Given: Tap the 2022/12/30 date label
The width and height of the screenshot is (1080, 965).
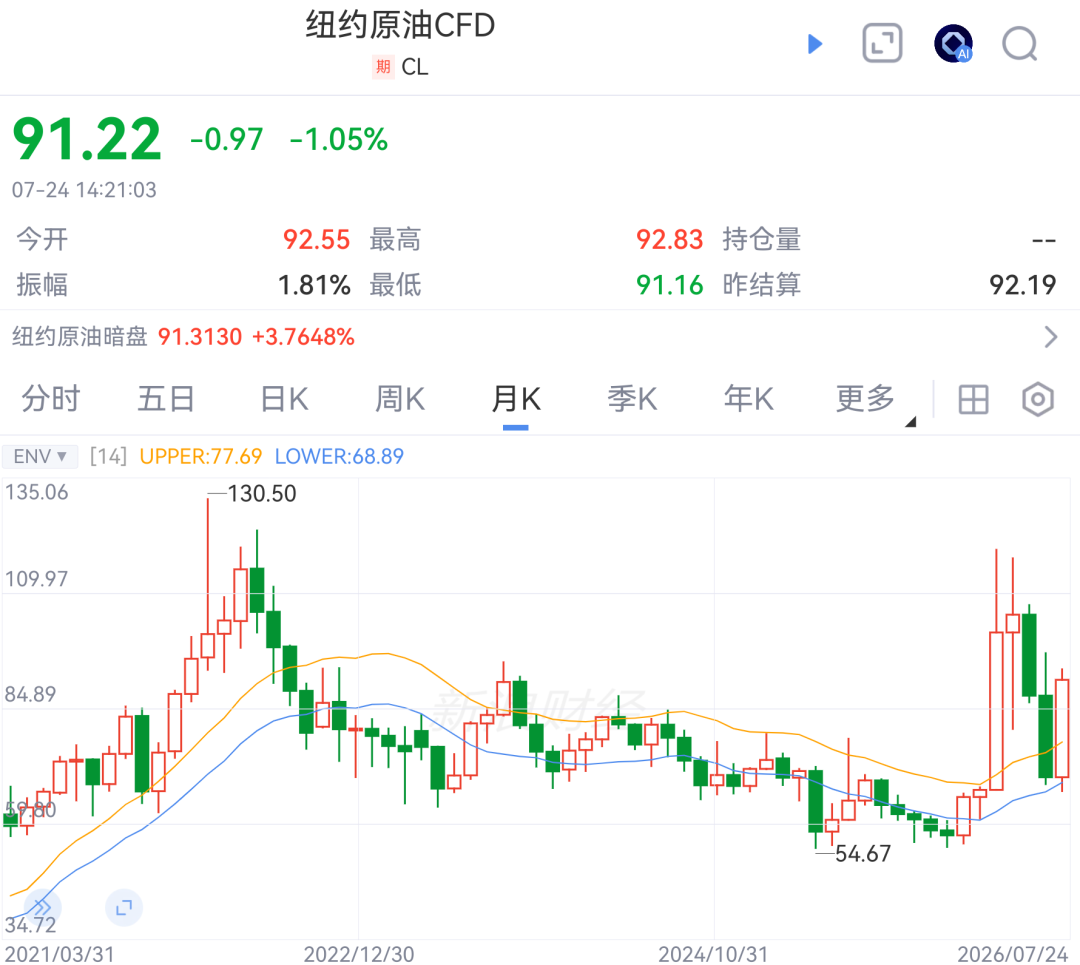Looking at the screenshot, I should [x=359, y=954].
